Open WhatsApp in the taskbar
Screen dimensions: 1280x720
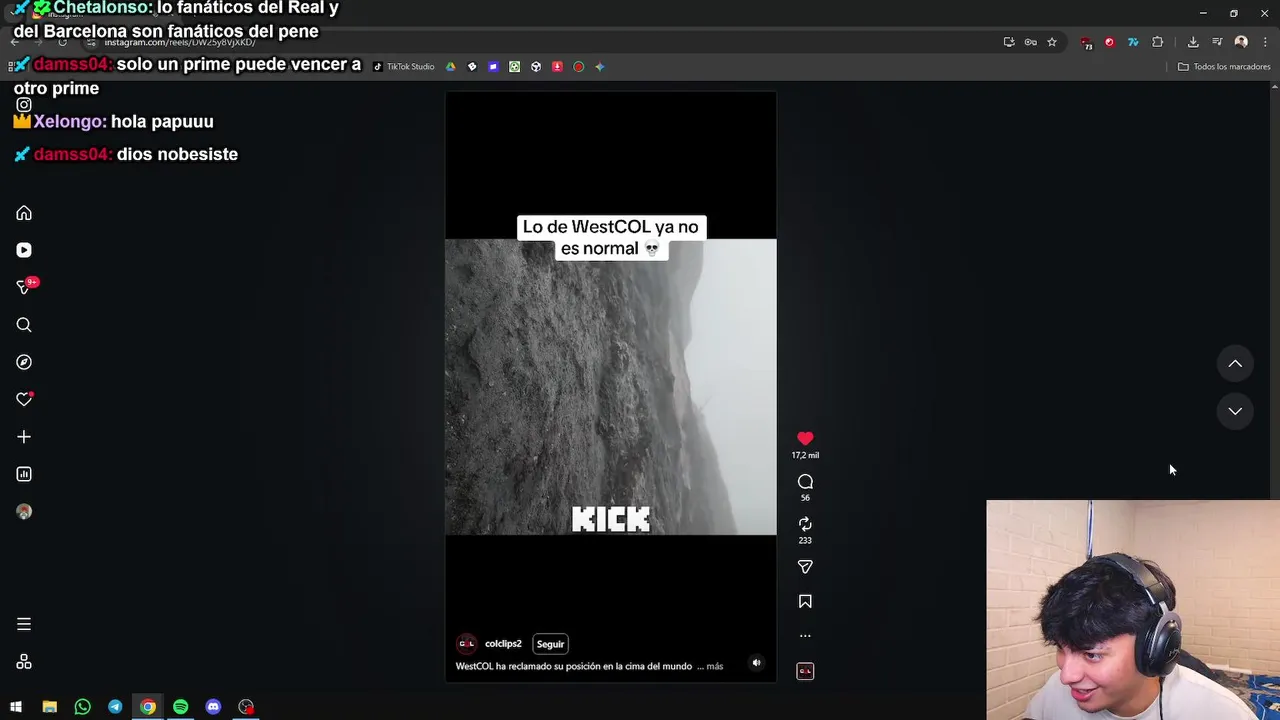[82, 707]
